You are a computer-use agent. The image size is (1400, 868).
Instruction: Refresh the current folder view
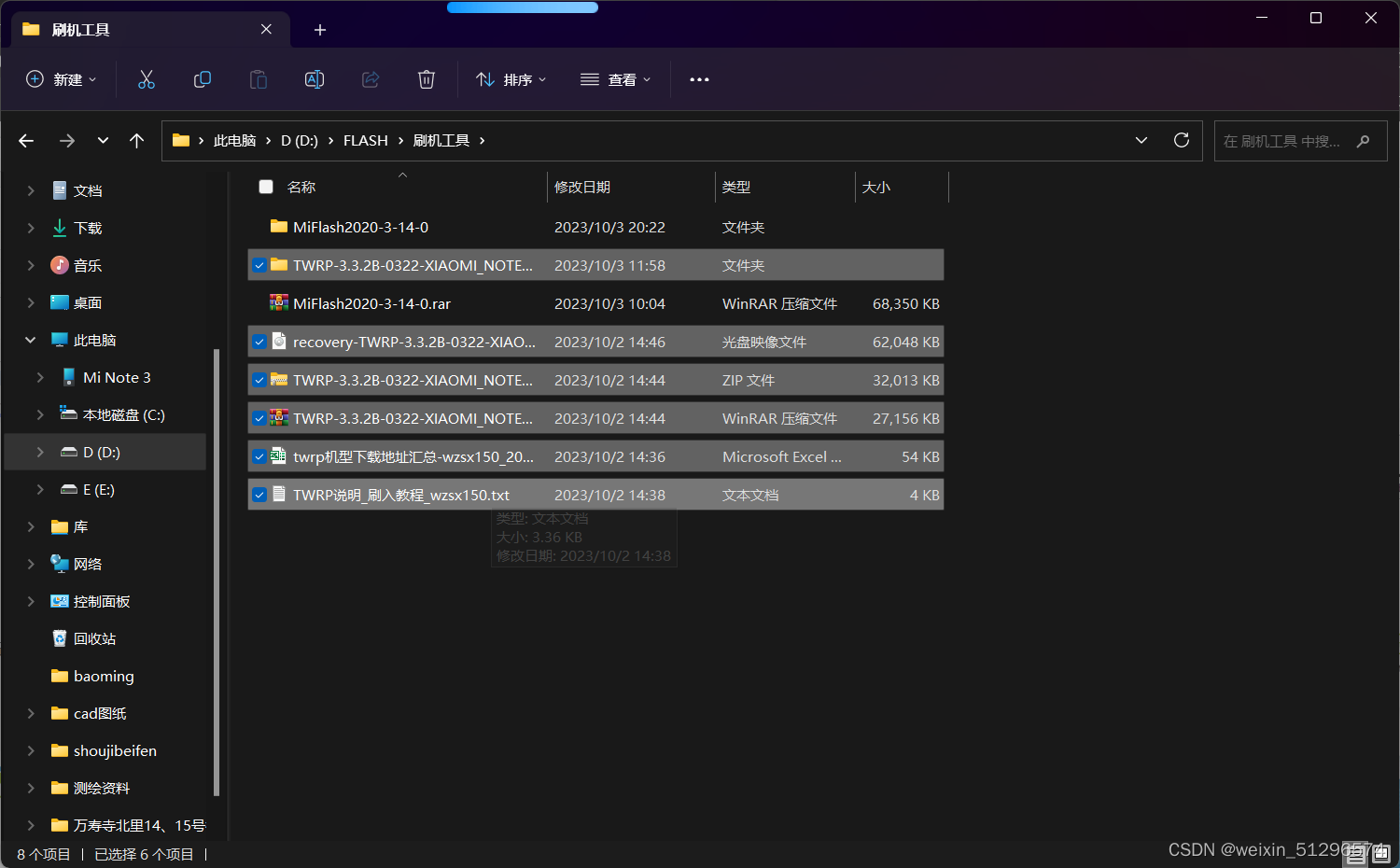coord(1182,140)
